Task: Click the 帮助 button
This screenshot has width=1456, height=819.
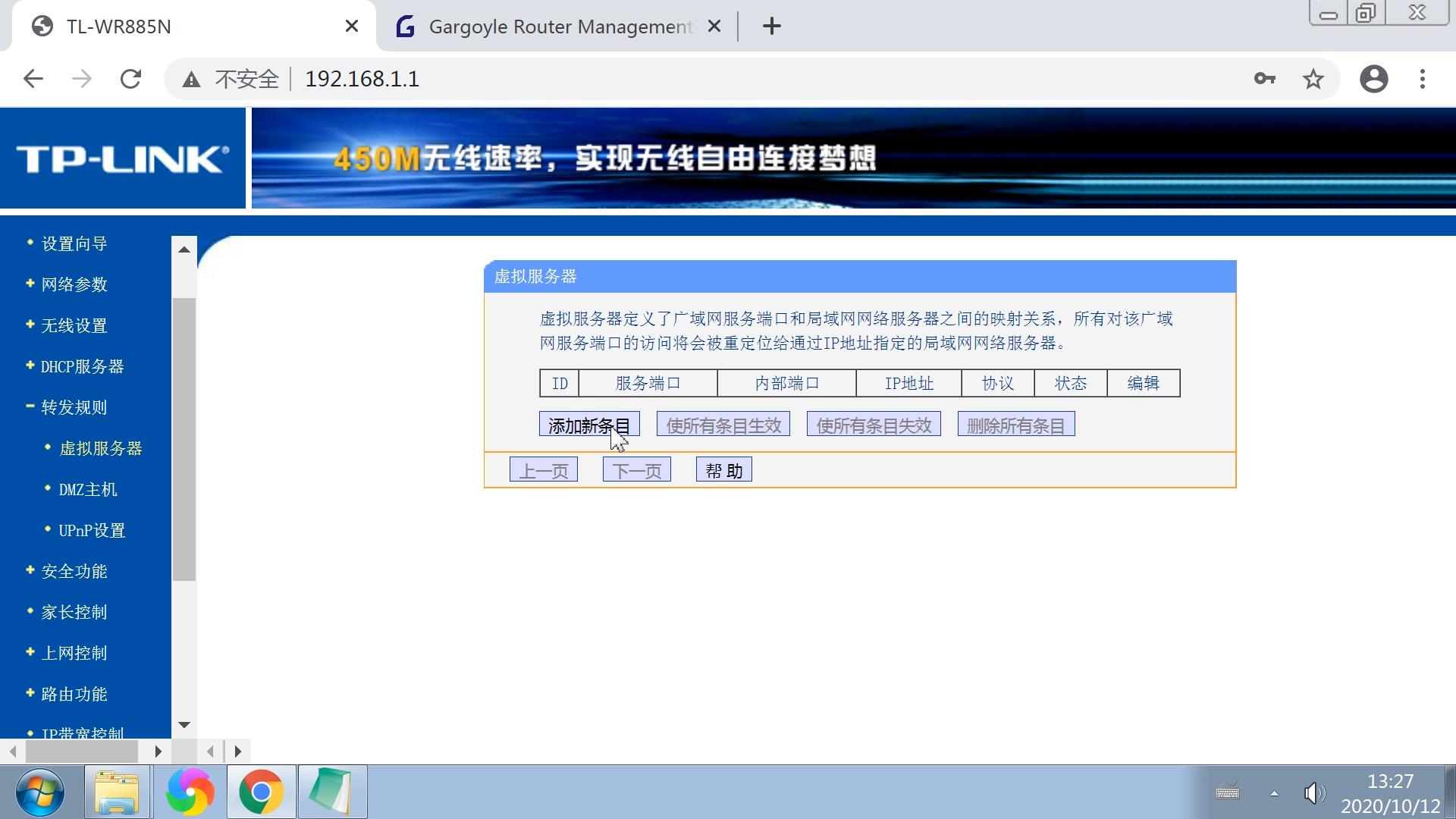Action: pyautogui.click(x=723, y=469)
